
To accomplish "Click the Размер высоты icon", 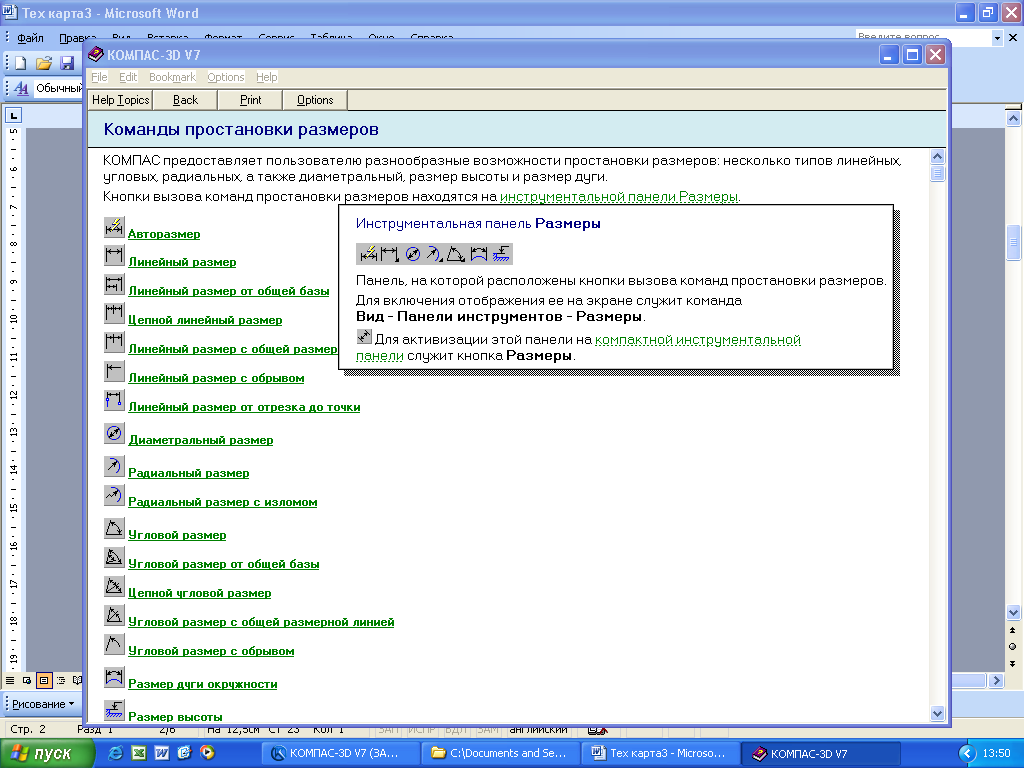I will point(114,709).
